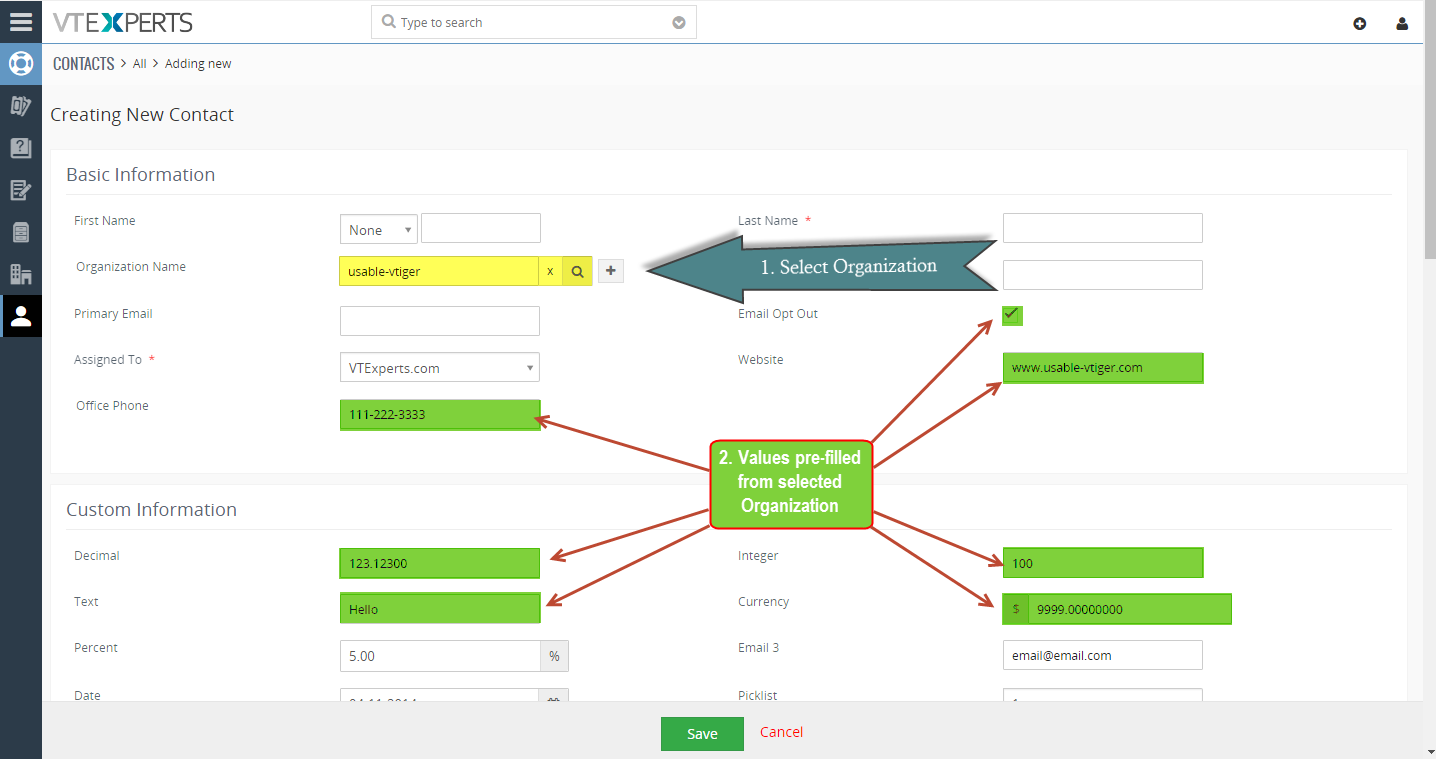Image resolution: width=1436 pixels, height=759 pixels.
Task: Click the quick create plus icon
Action: pyautogui.click(x=1360, y=23)
